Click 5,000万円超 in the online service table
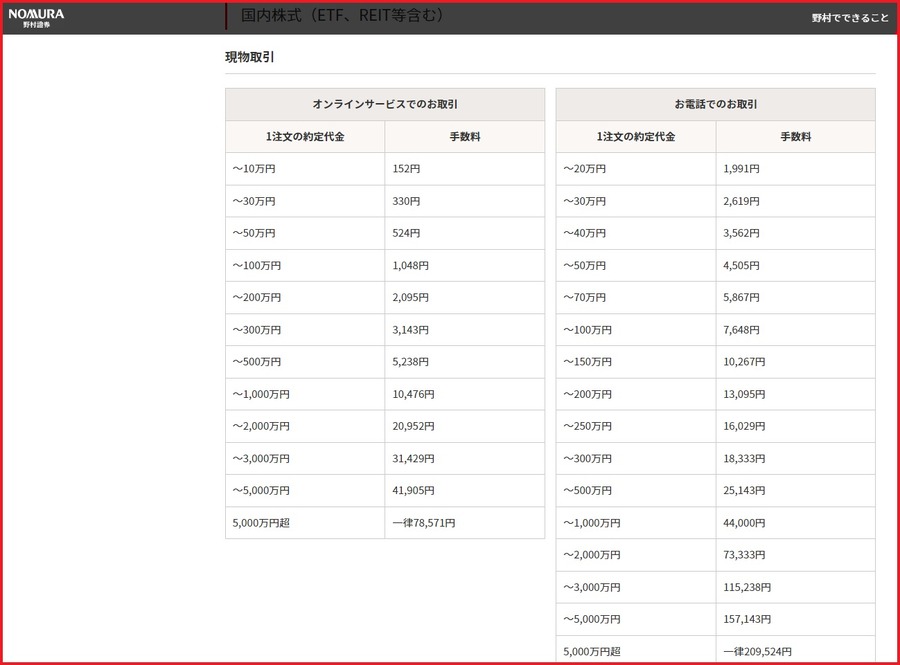Viewport: 900px width, 665px height. pyautogui.click(x=261, y=523)
